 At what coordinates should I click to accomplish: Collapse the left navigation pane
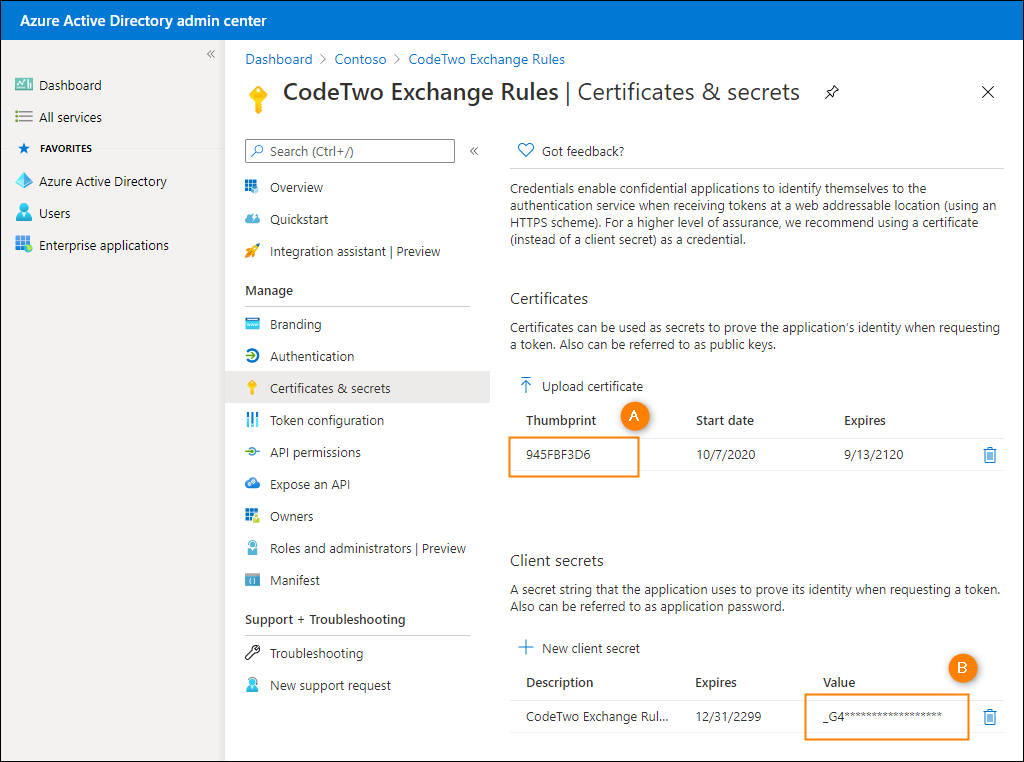coord(210,54)
